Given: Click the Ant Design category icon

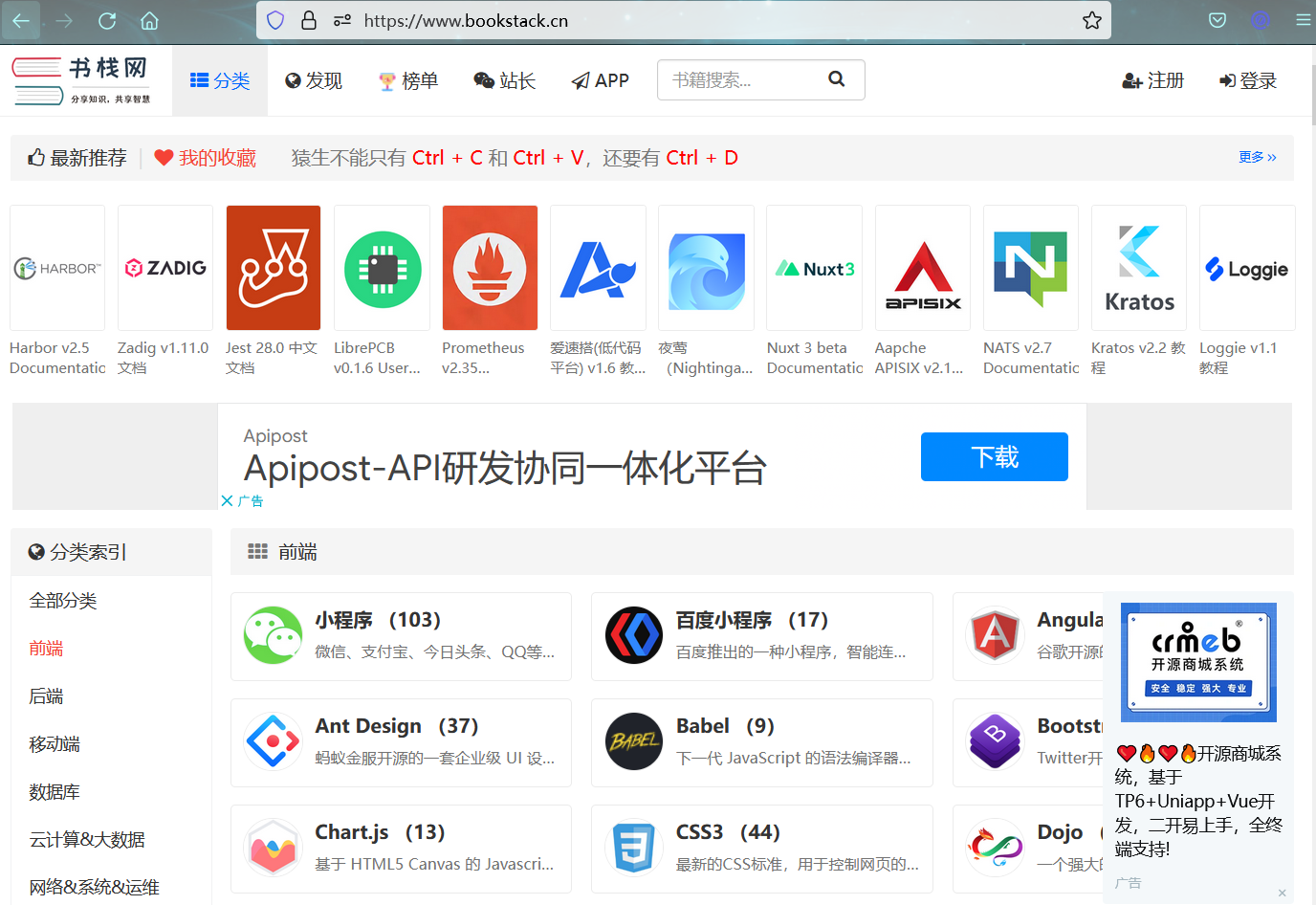Looking at the screenshot, I should pos(273,741).
